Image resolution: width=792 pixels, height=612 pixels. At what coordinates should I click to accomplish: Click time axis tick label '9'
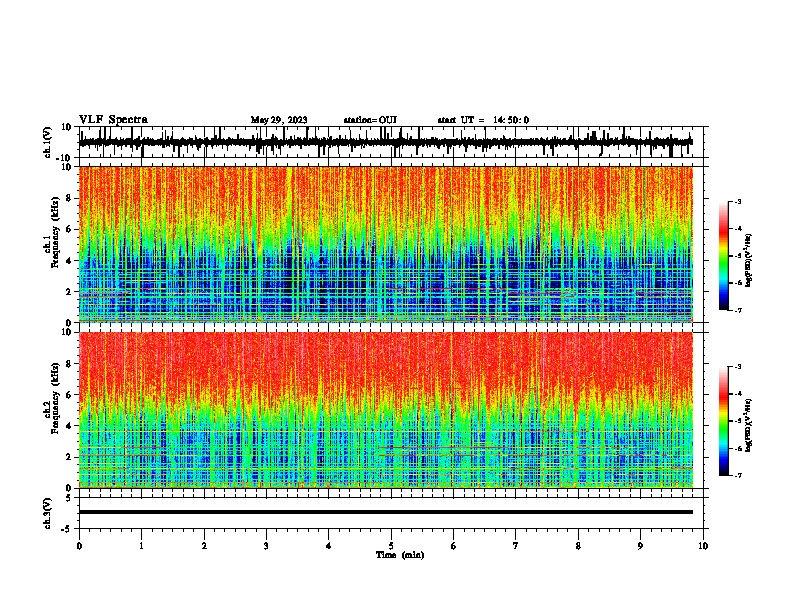640,546
